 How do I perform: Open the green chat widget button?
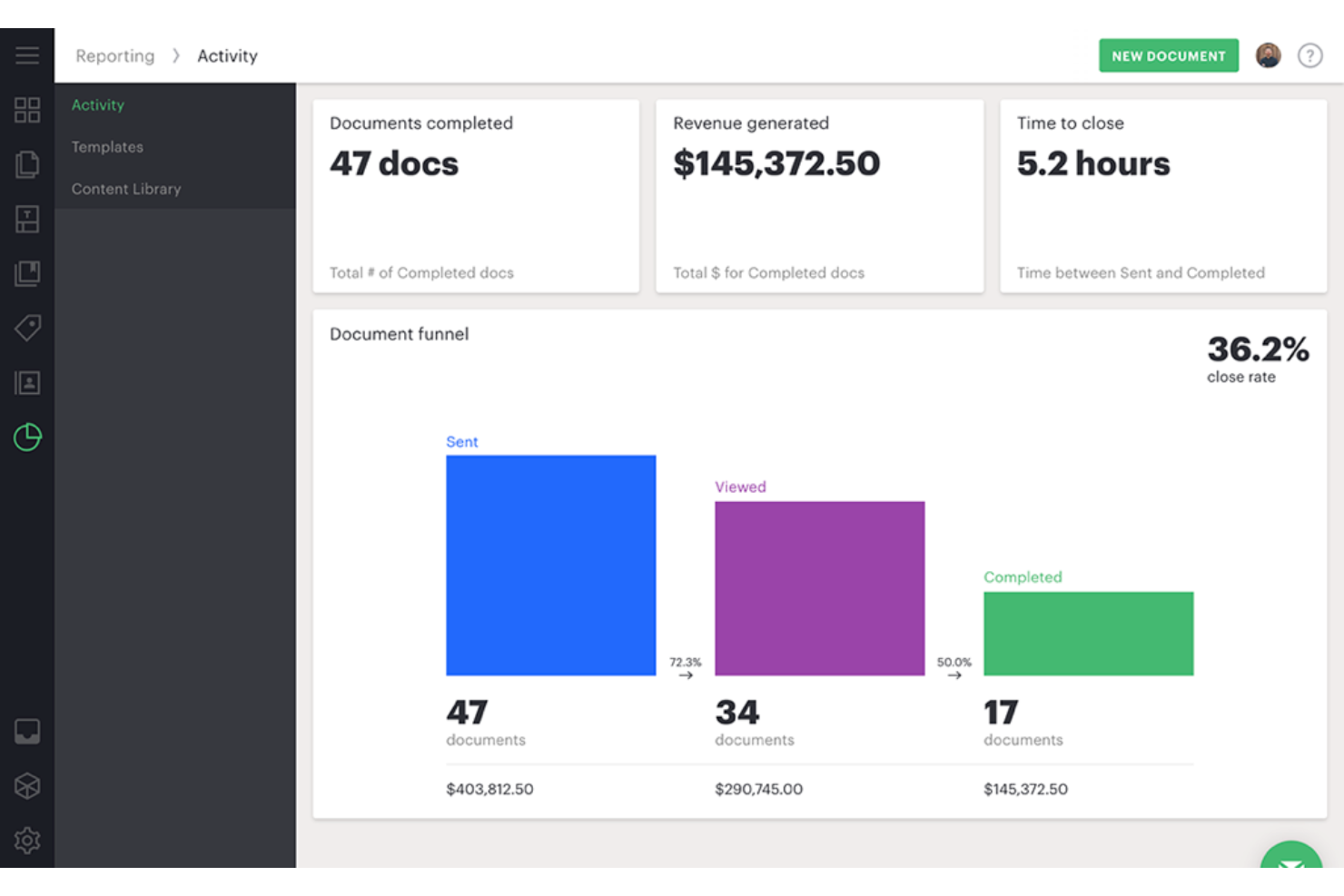[1291, 870]
